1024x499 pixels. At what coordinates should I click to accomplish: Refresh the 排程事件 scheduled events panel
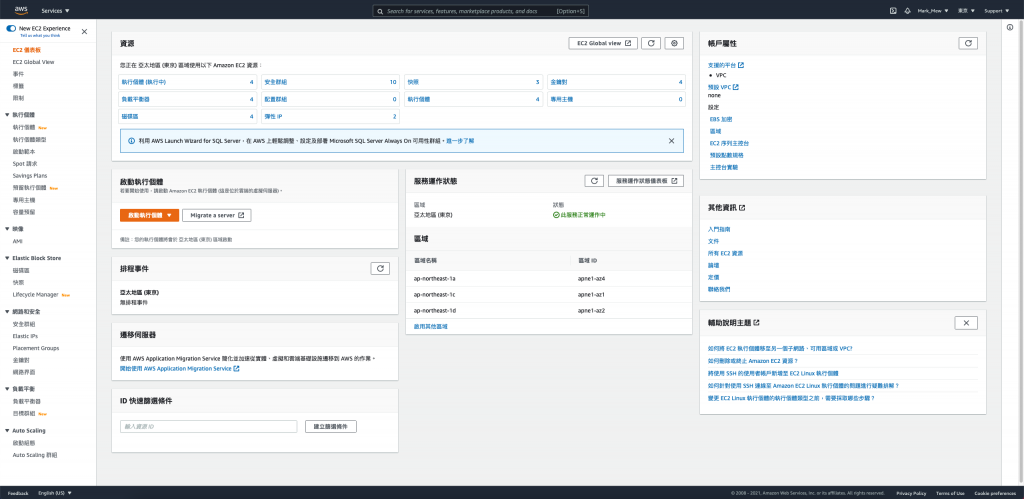(380, 268)
